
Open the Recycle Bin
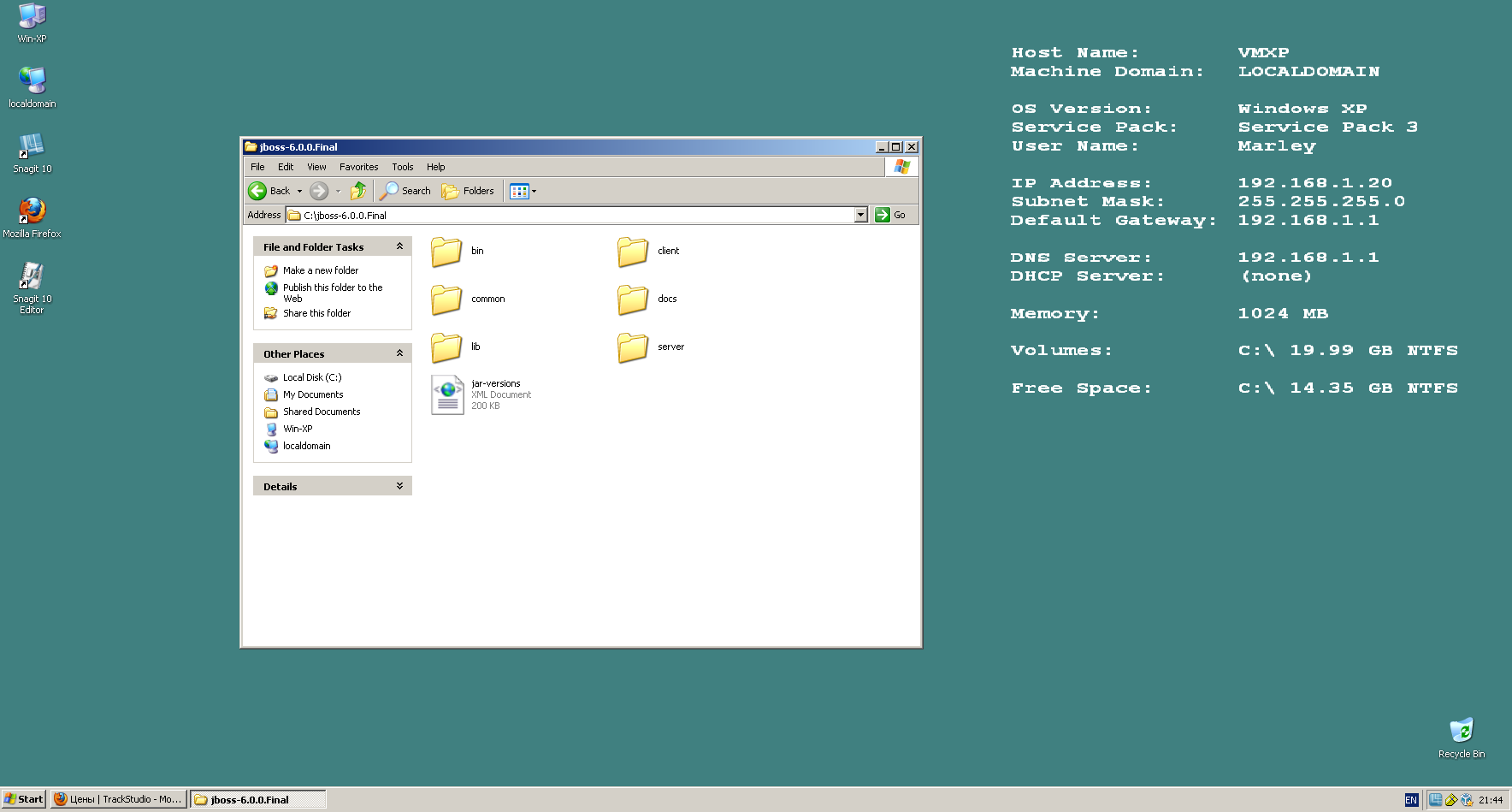click(x=1461, y=732)
